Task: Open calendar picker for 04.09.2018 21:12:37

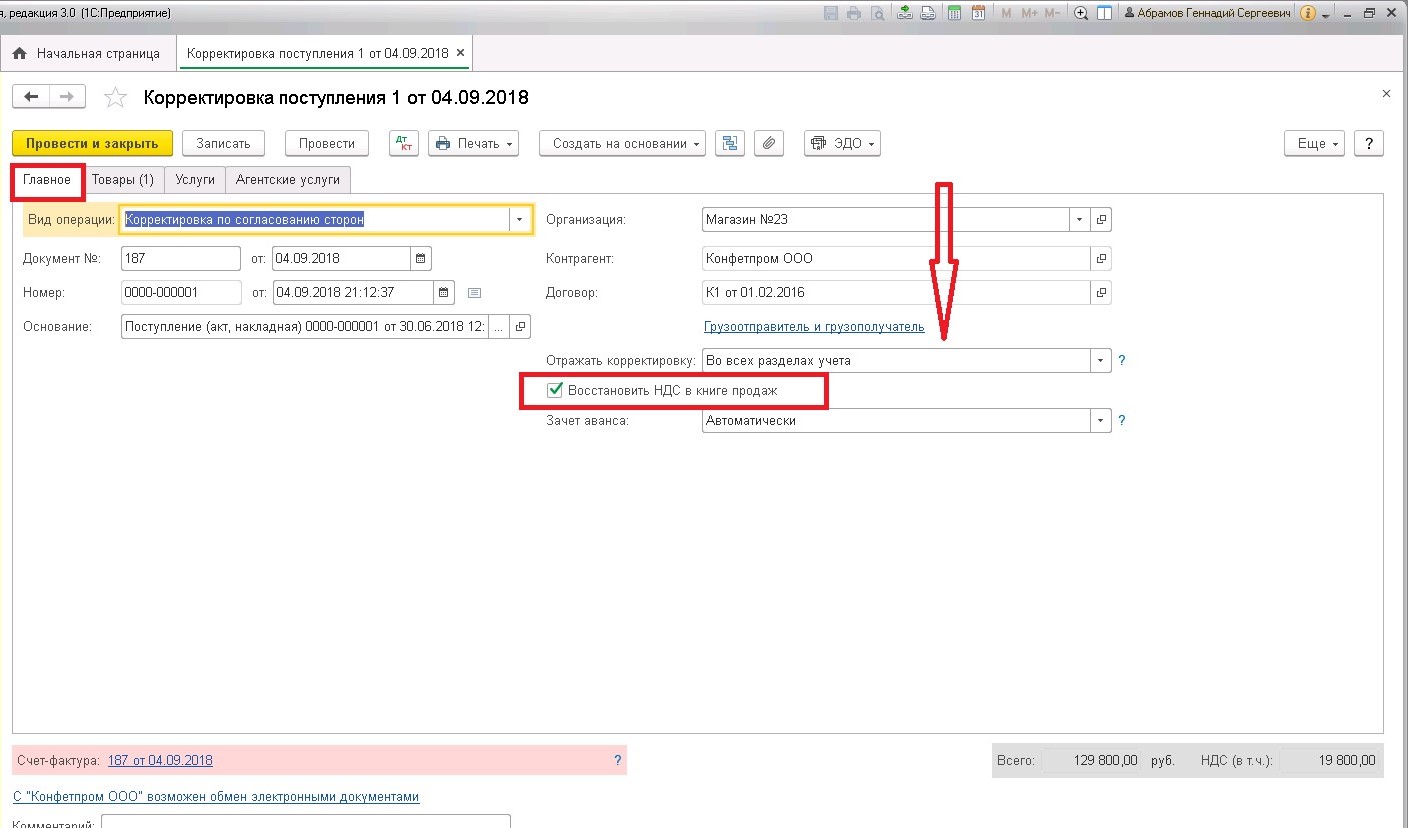Action: (444, 292)
